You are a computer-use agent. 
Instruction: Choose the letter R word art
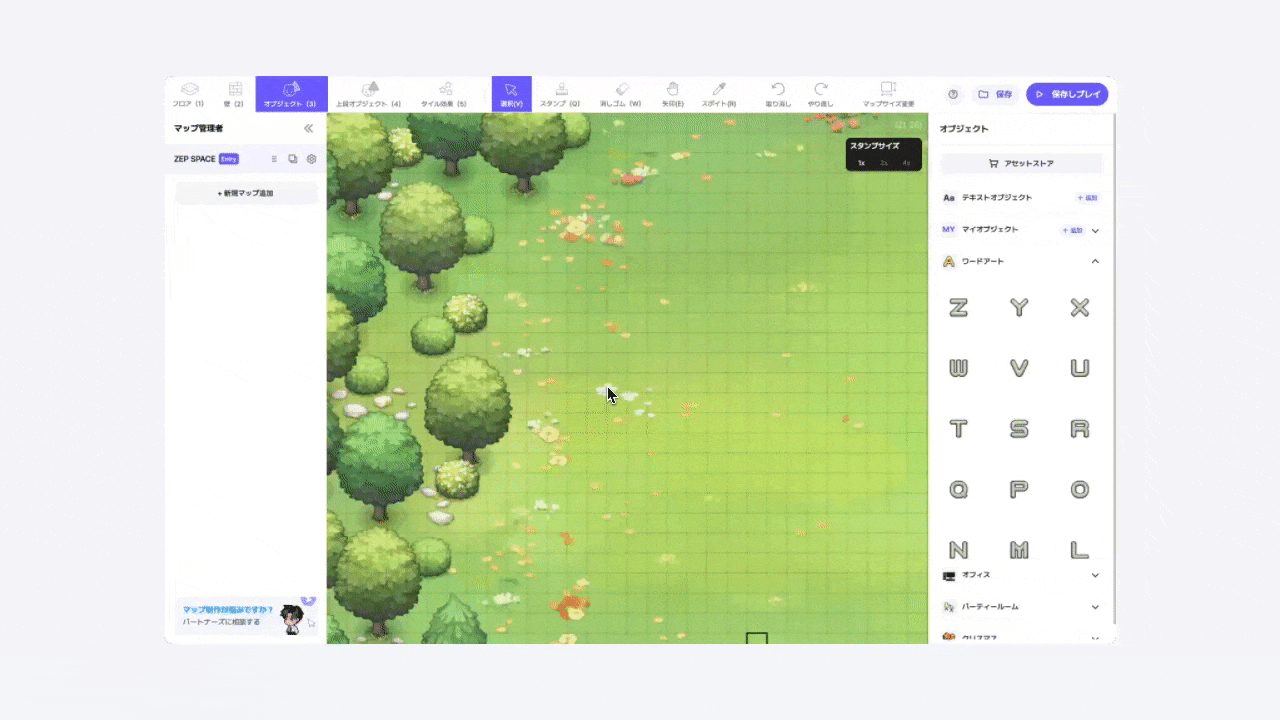click(x=1080, y=429)
